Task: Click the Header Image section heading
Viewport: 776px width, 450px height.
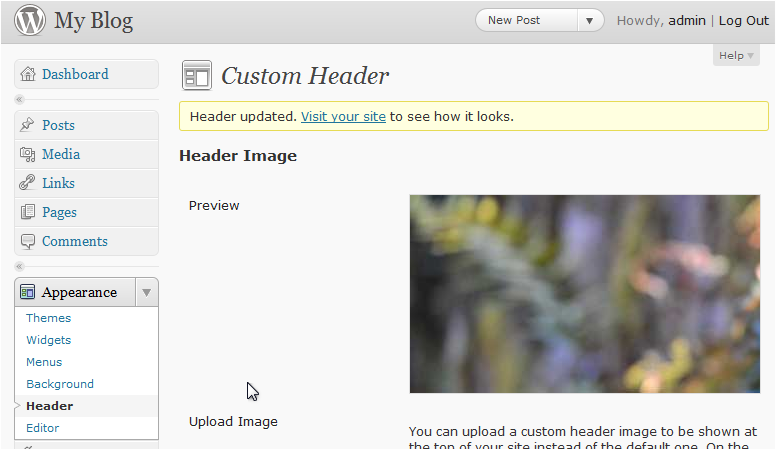Action: pyautogui.click(x=238, y=156)
